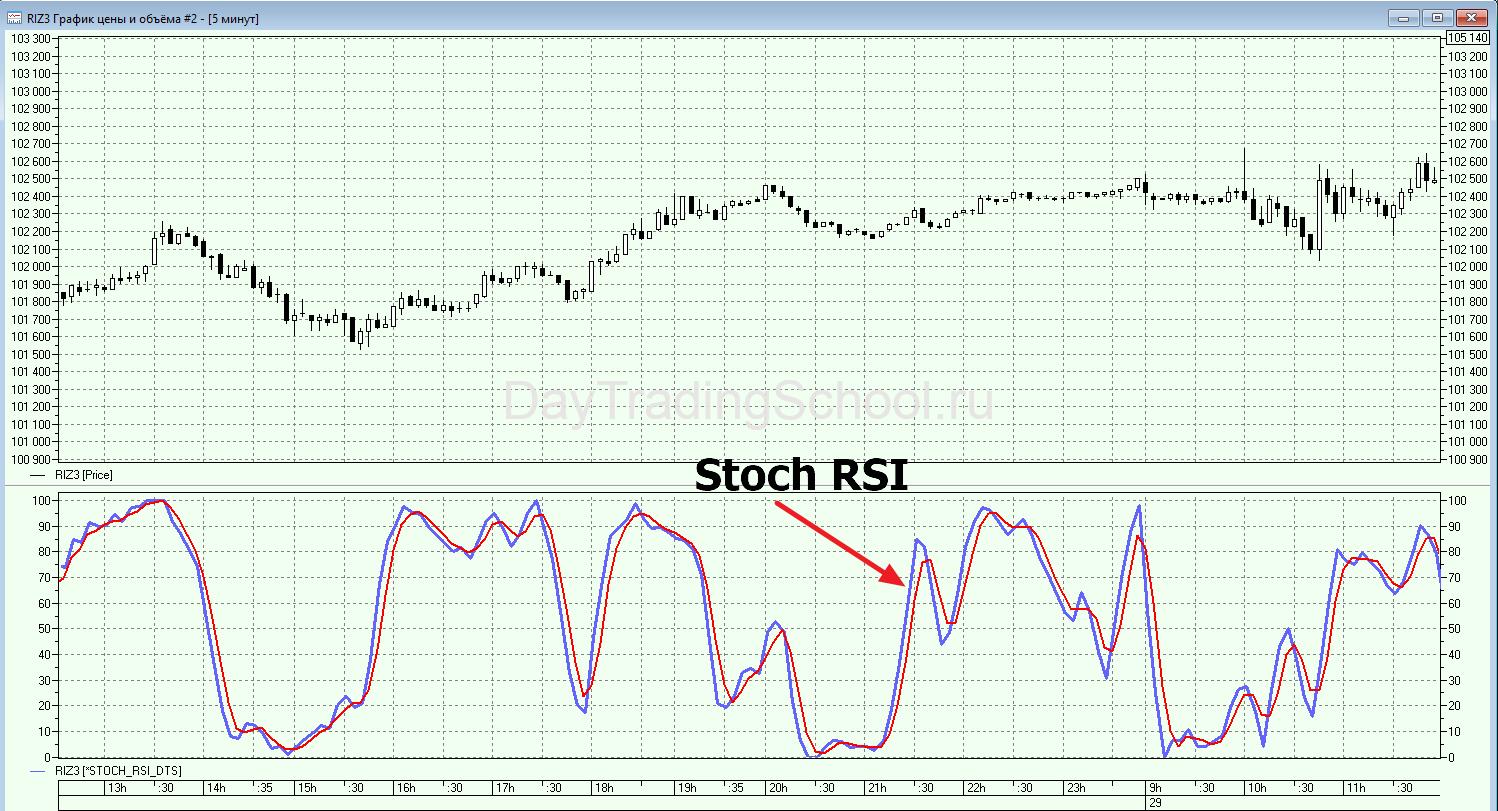The height and width of the screenshot is (811, 1498).
Task: Click the black line marker of Price legend
Action: click(39, 476)
